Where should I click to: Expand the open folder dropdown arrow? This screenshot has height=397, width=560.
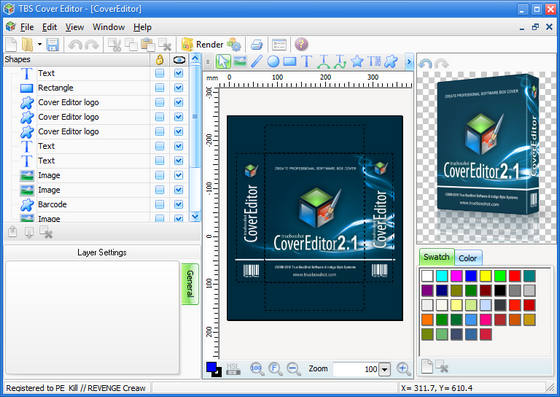[x=40, y=45]
